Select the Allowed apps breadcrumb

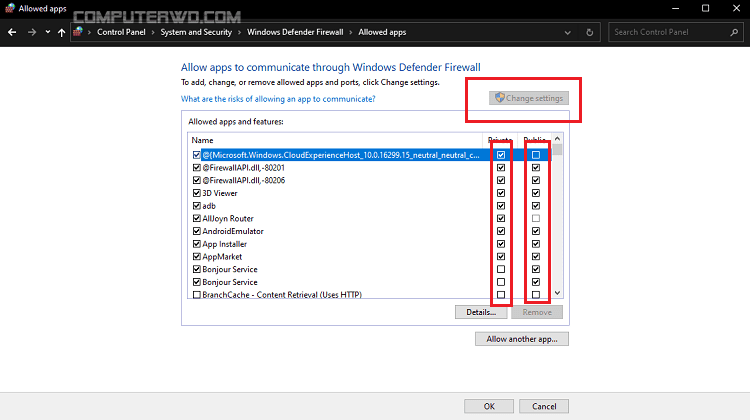pos(382,32)
